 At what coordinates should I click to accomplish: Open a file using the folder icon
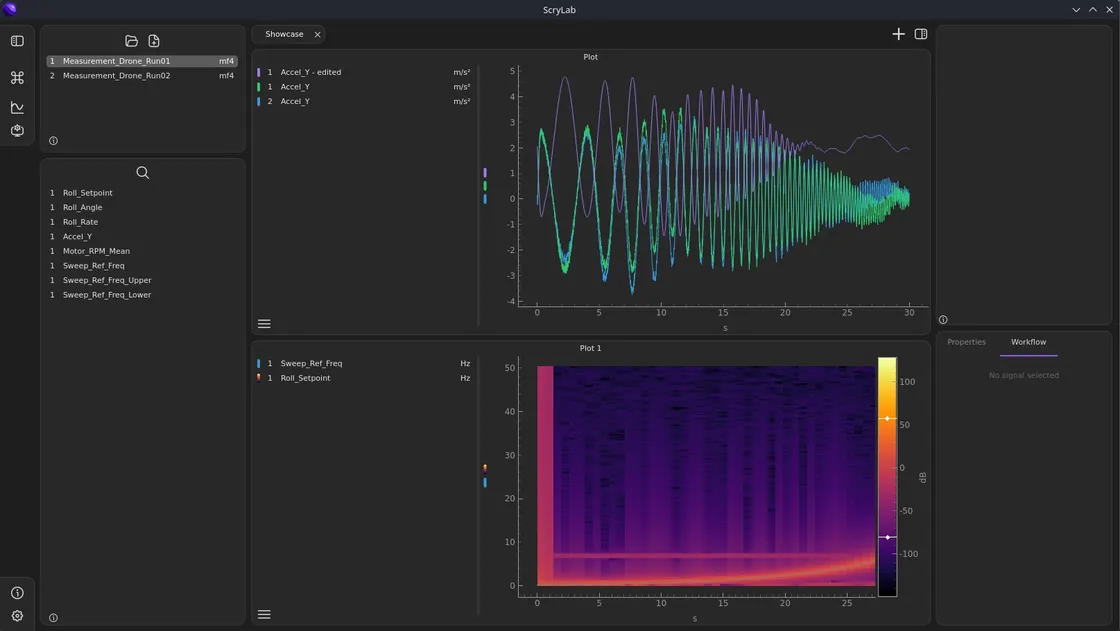click(x=131, y=40)
